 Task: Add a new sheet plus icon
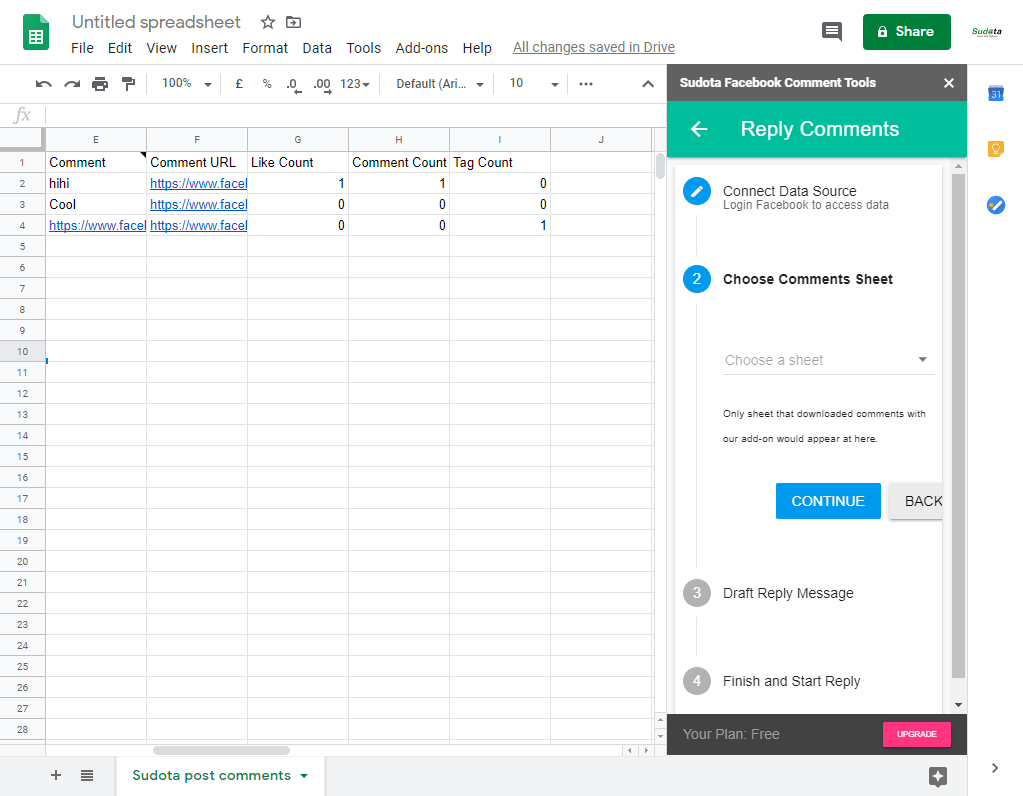(56, 774)
